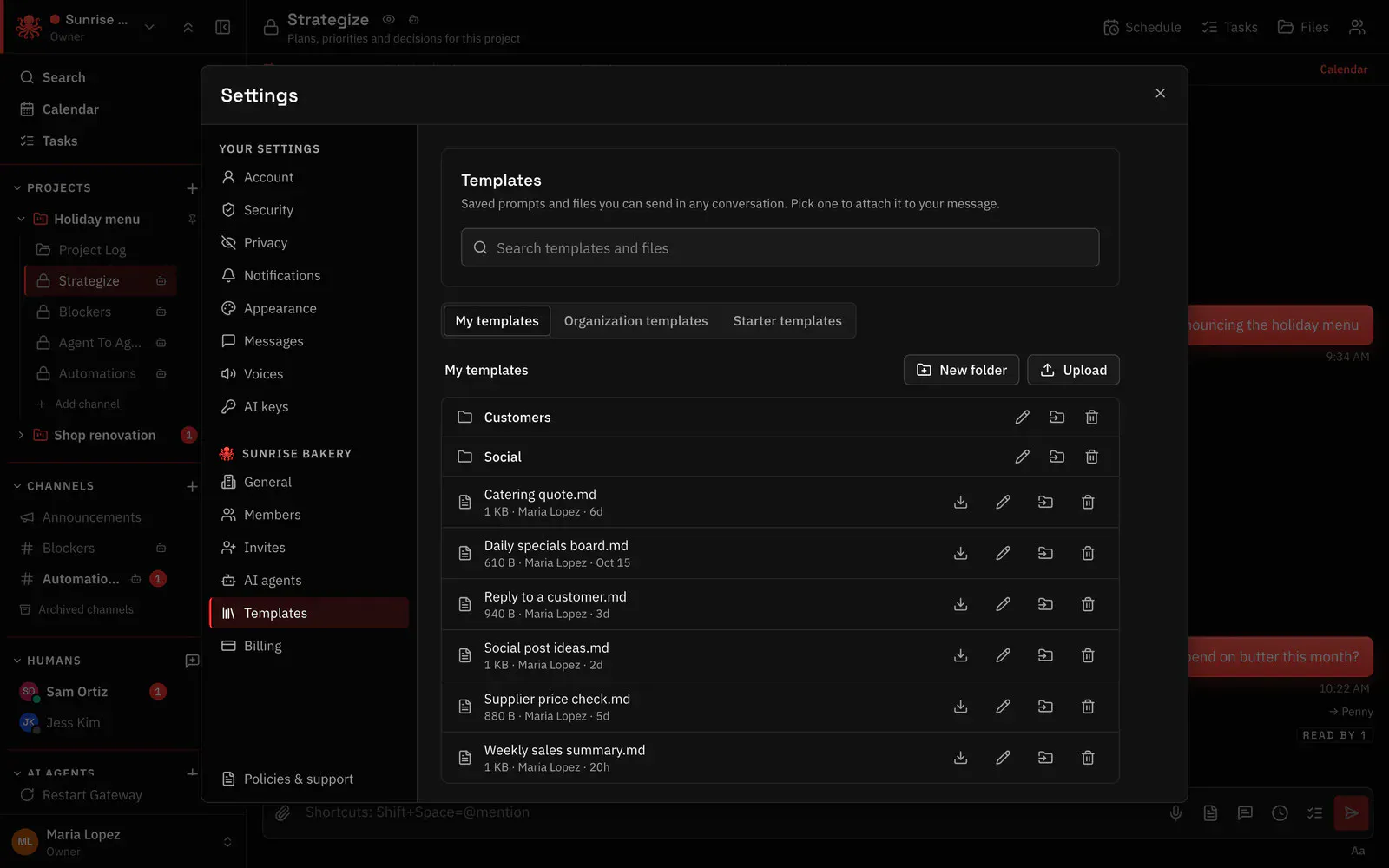Send message with red arrow button

coord(1351,813)
